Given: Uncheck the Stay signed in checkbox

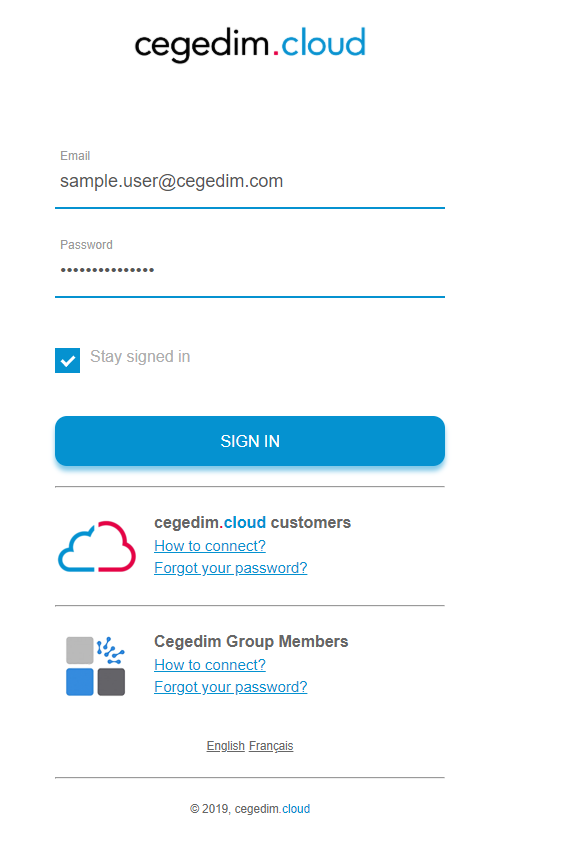Looking at the screenshot, I should tap(68, 360).
